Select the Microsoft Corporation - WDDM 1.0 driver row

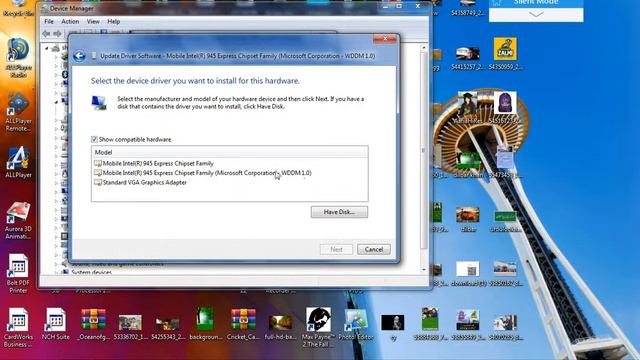[202, 173]
